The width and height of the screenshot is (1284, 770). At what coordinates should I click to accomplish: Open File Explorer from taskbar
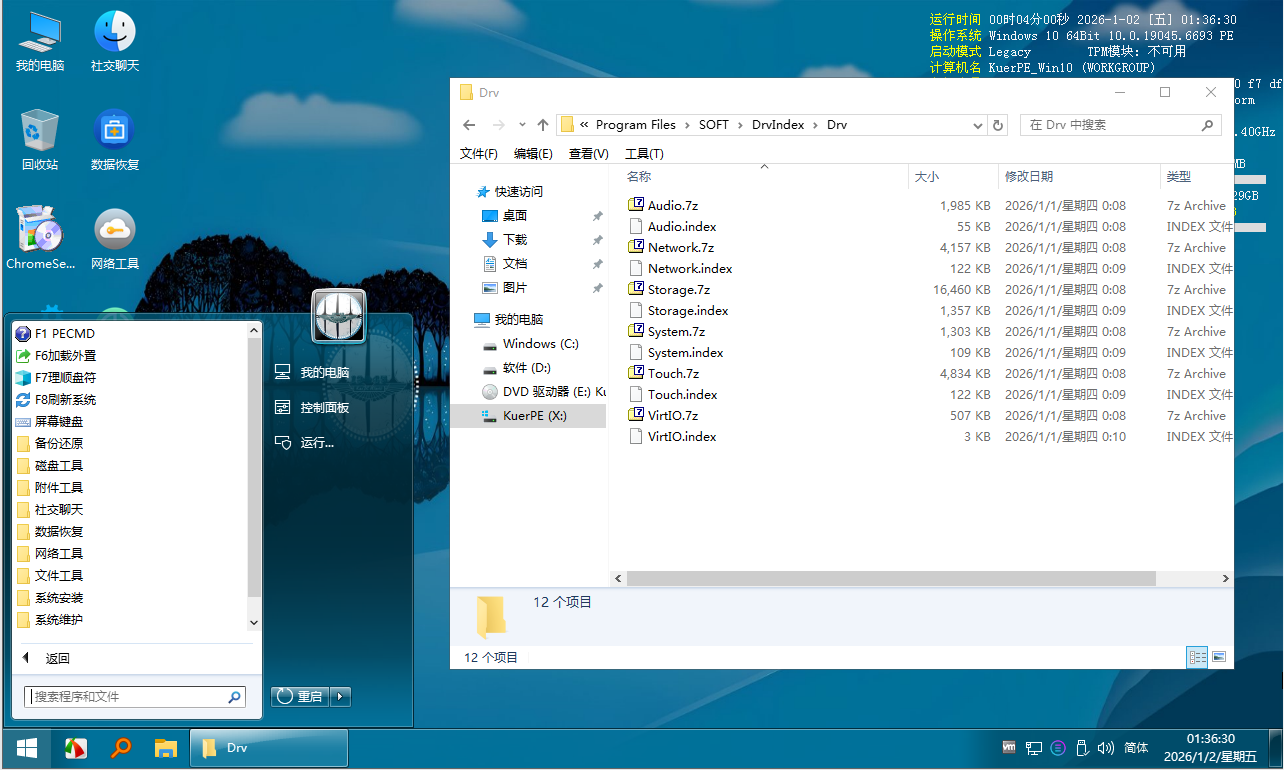[x=166, y=748]
